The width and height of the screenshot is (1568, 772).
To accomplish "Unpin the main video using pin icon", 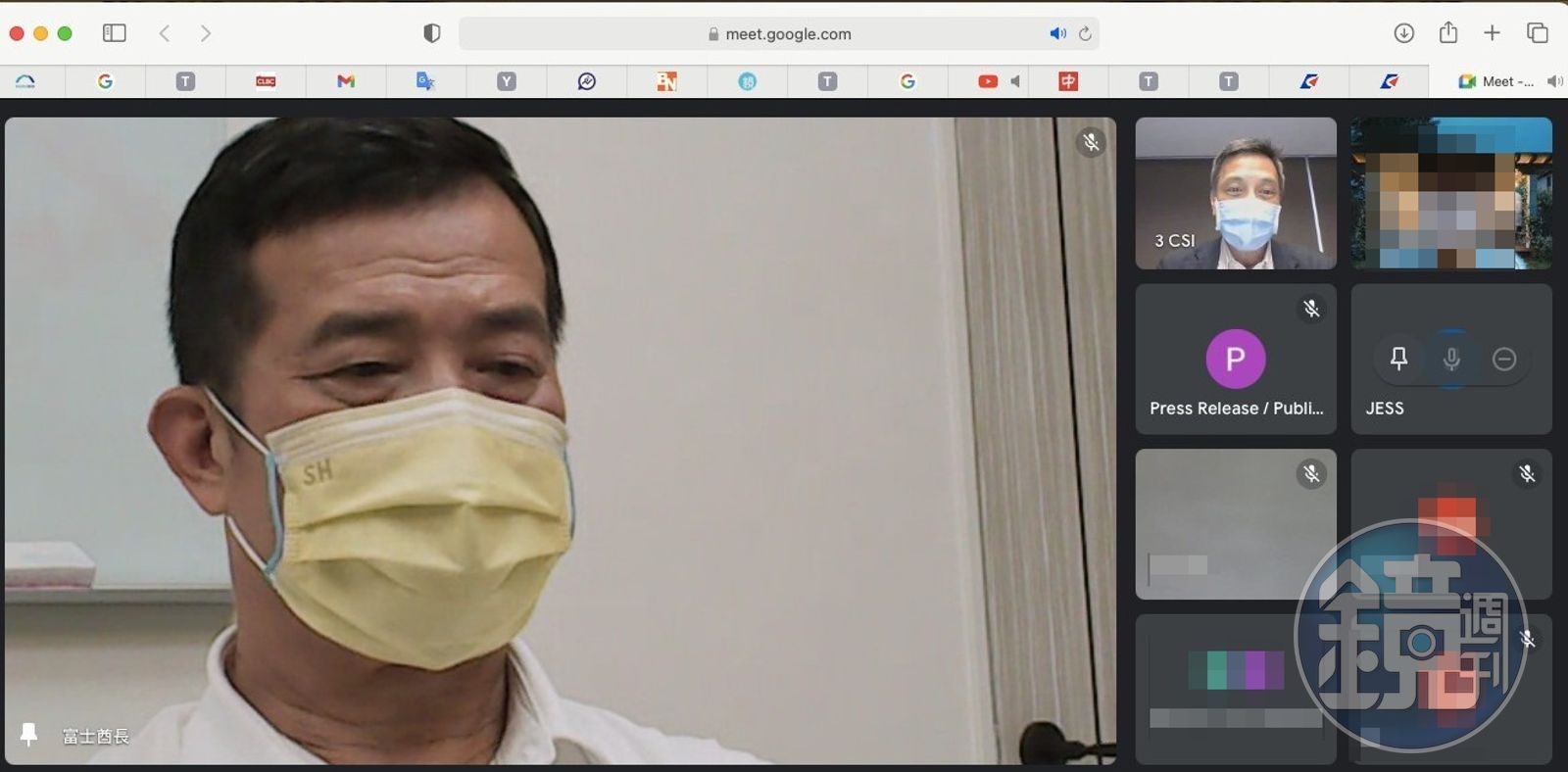I will coord(28,735).
